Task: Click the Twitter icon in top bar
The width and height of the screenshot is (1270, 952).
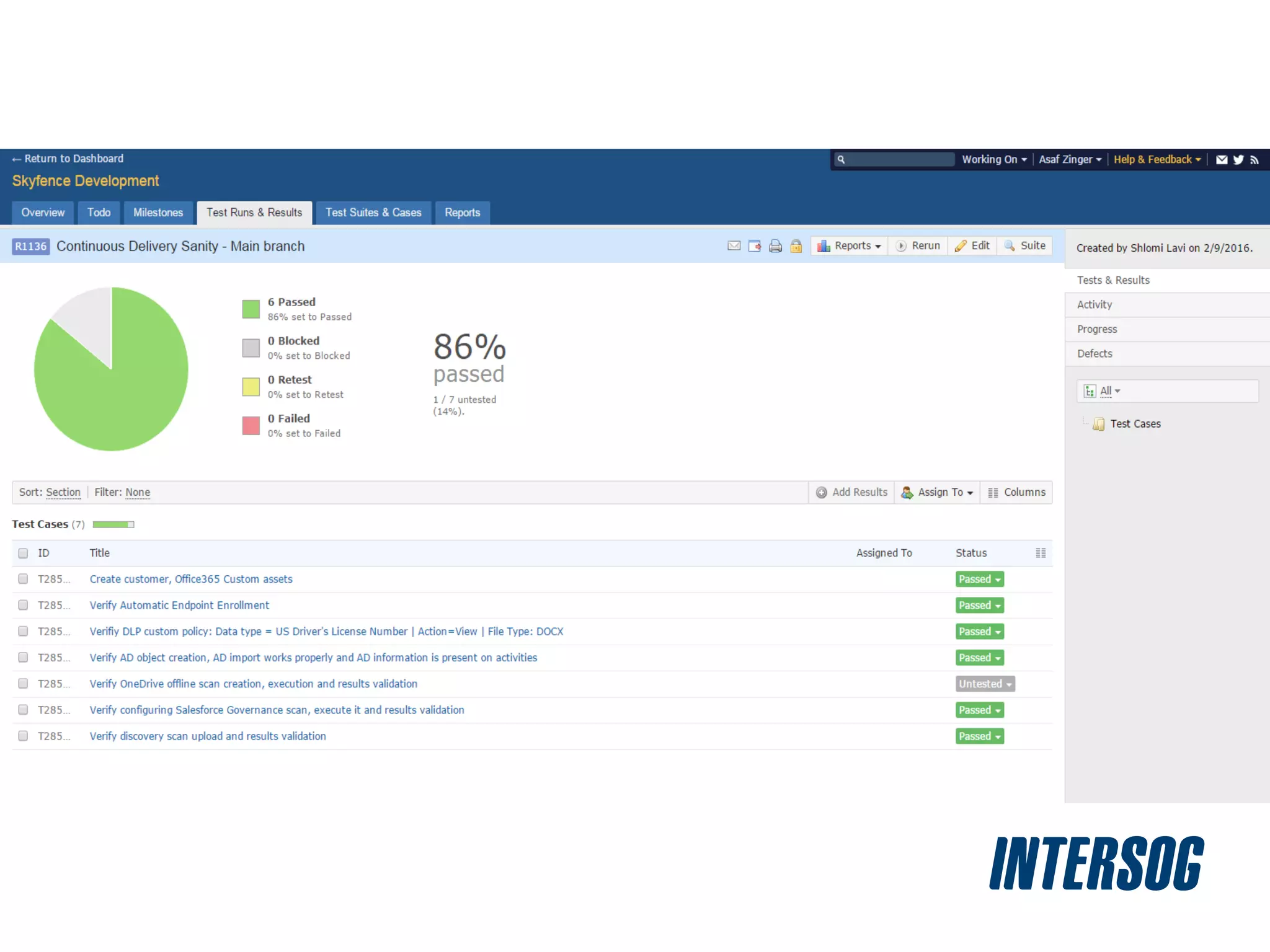Action: [x=1238, y=160]
